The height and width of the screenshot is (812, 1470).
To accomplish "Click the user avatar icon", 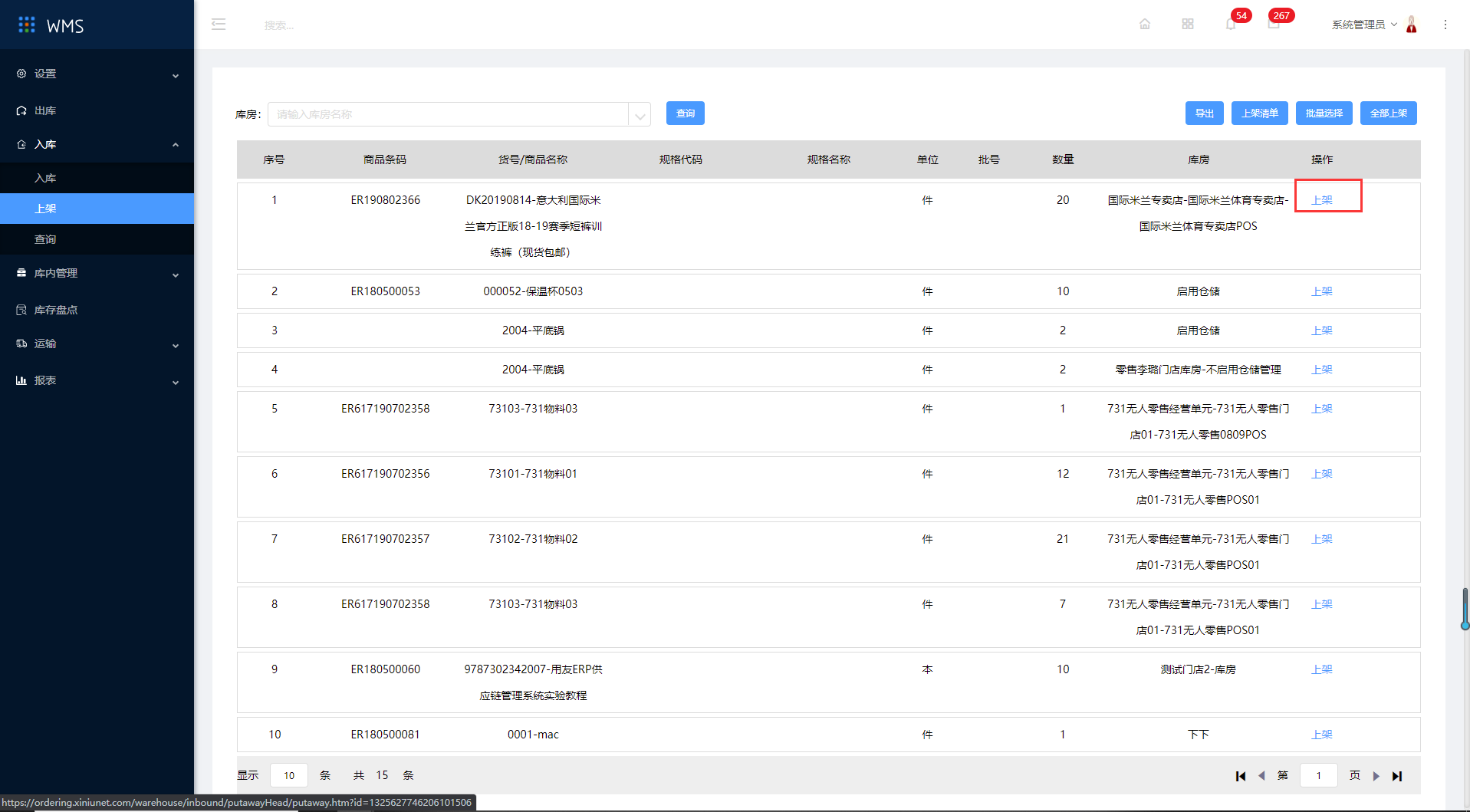I will click(1412, 25).
